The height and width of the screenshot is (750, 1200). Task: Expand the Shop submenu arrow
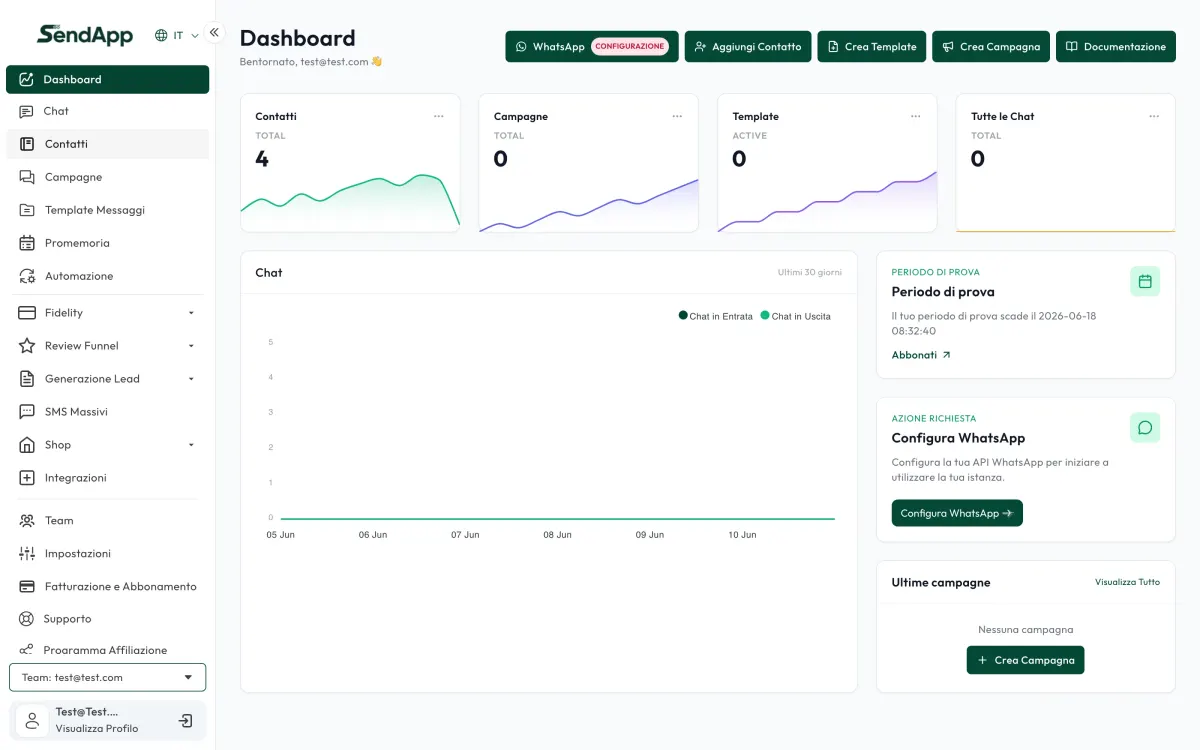[191, 445]
